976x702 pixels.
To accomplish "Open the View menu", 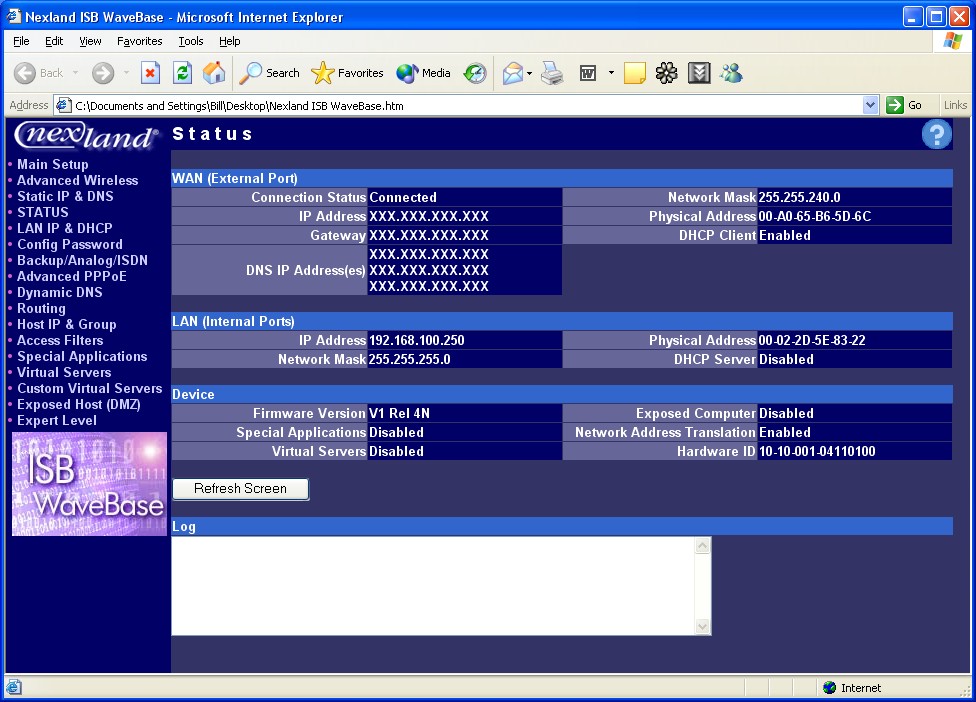I will (90, 41).
